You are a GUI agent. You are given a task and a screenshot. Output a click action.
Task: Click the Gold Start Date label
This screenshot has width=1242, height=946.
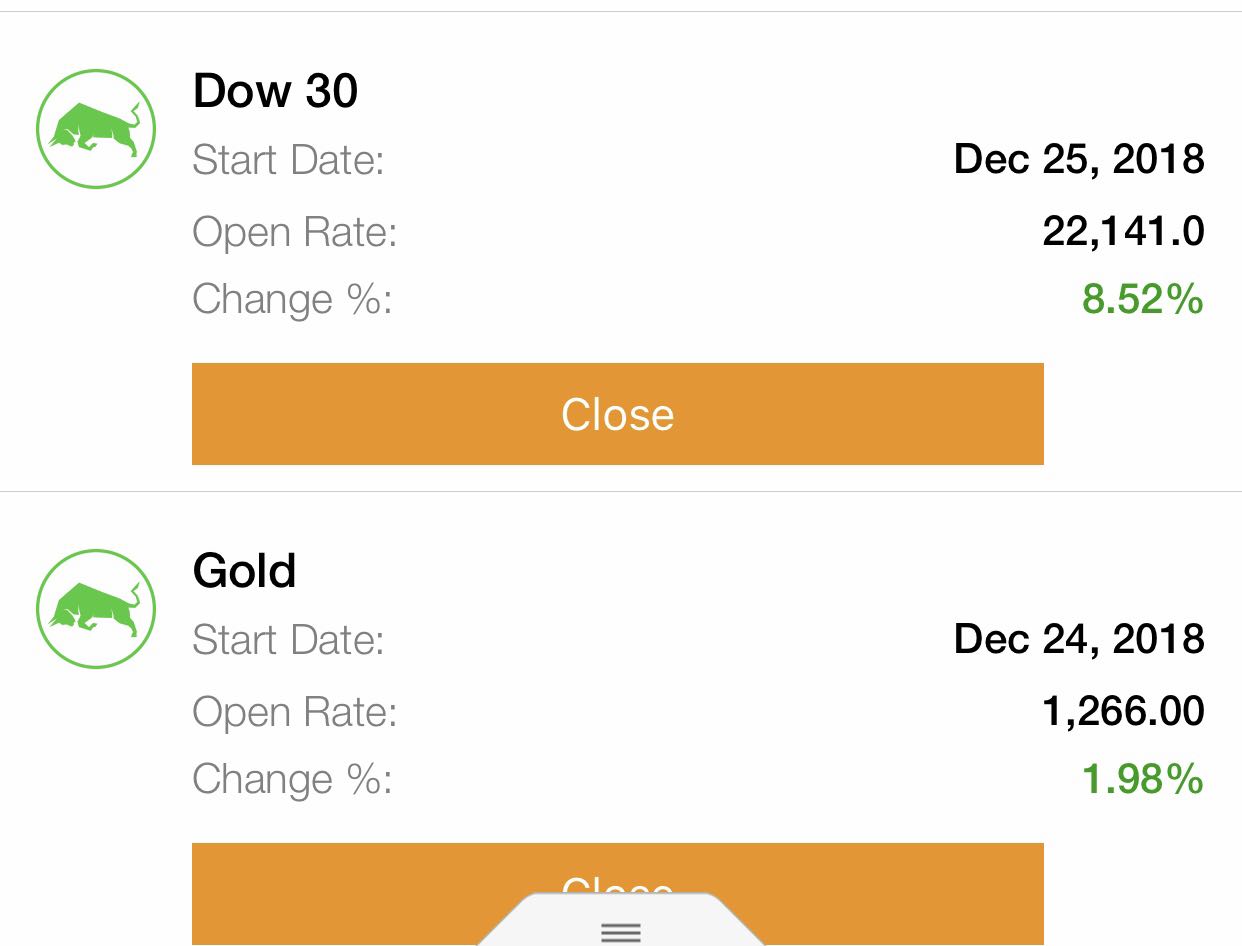point(288,640)
